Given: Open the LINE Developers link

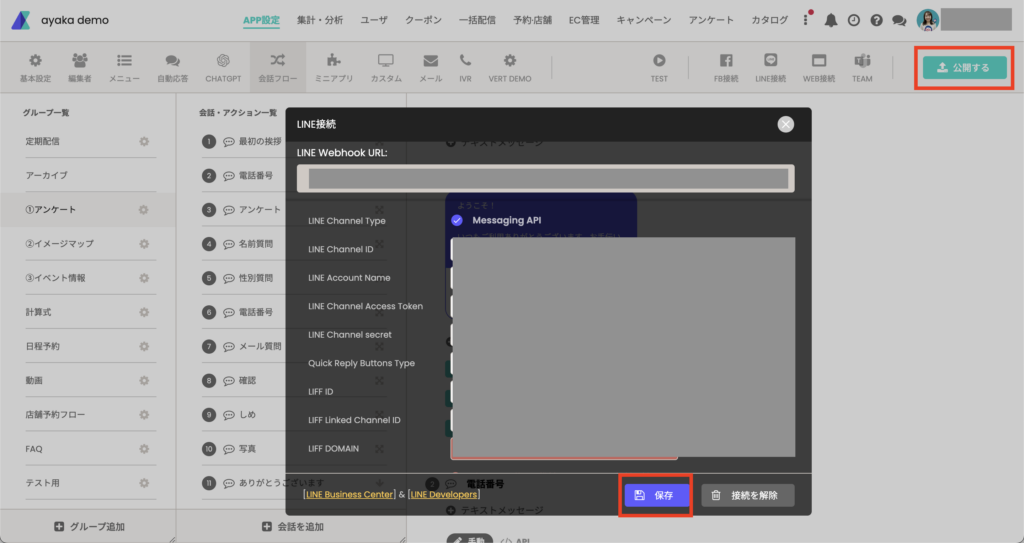Looking at the screenshot, I should point(443,495).
